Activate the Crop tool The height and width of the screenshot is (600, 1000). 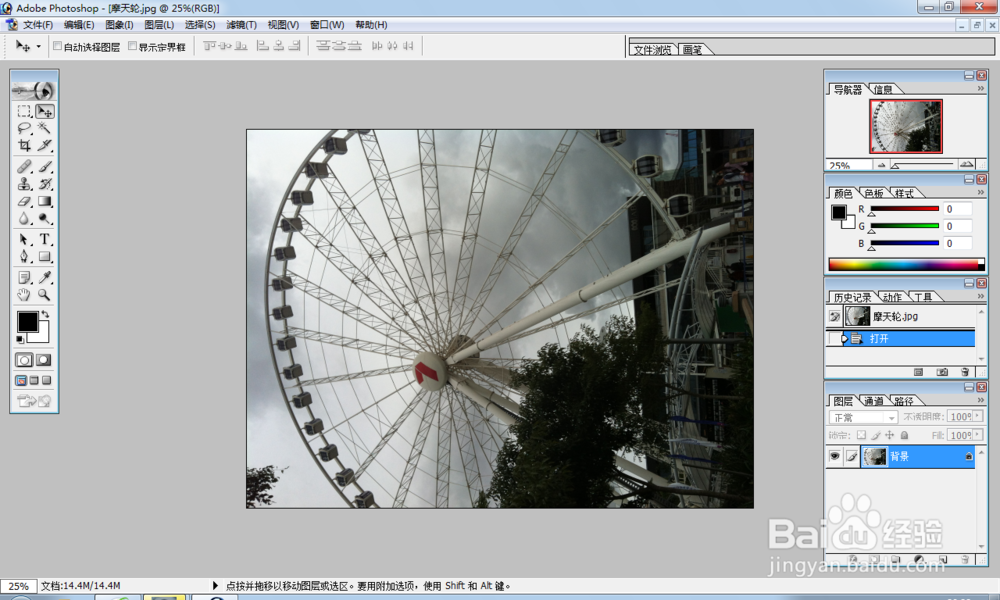pyautogui.click(x=25, y=146)
